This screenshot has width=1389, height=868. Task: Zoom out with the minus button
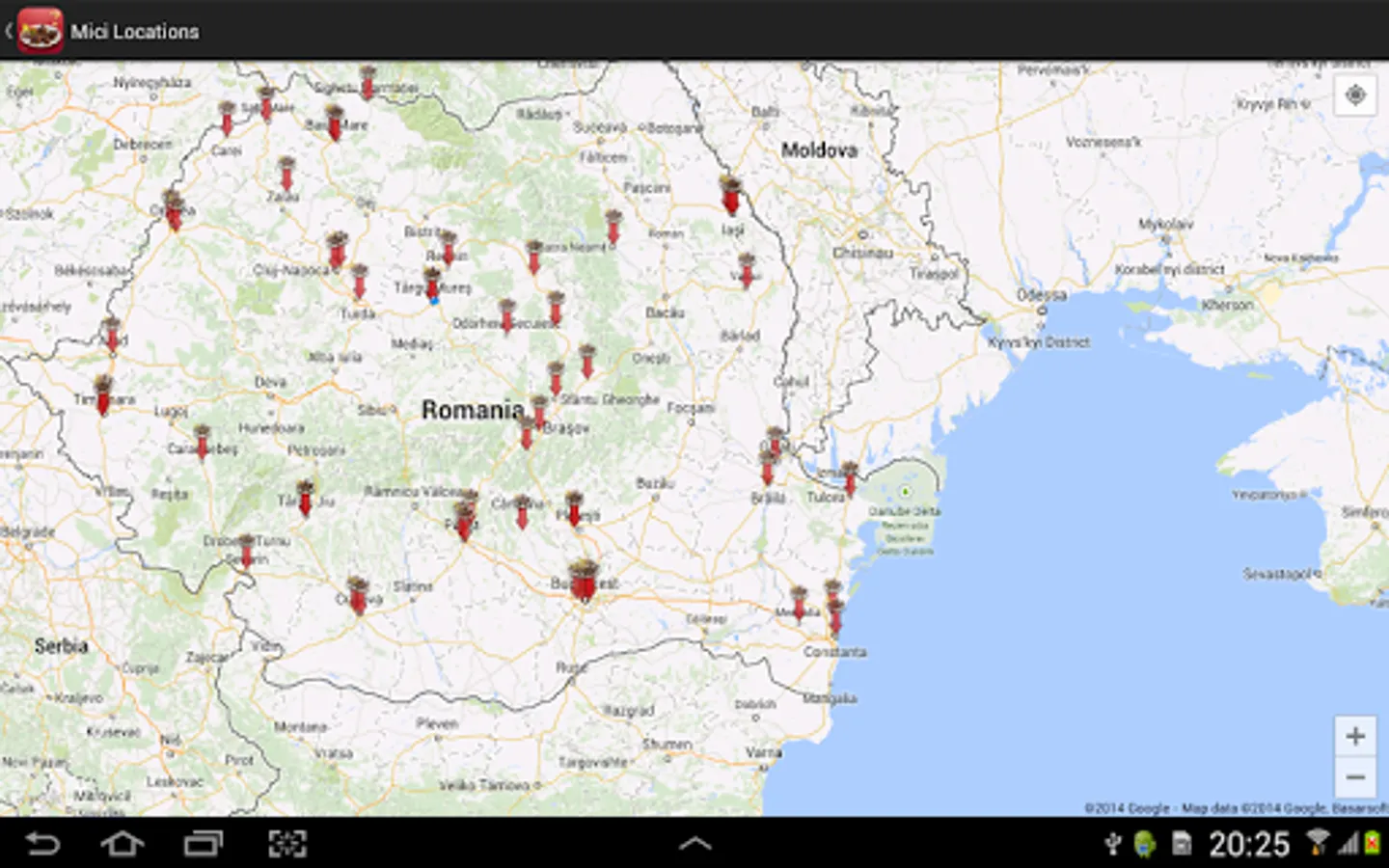(x=1355, y=776)
